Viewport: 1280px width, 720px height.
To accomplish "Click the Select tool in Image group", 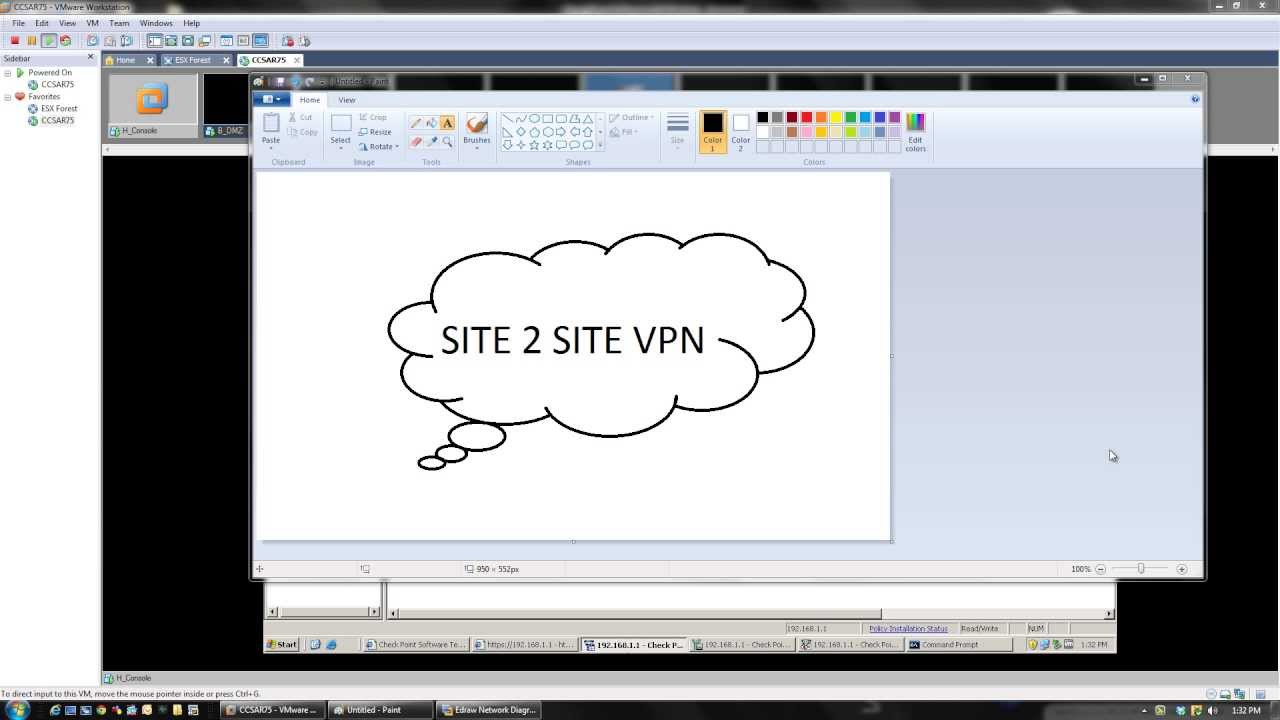I will pyautogui.click(x=341, y=124).
